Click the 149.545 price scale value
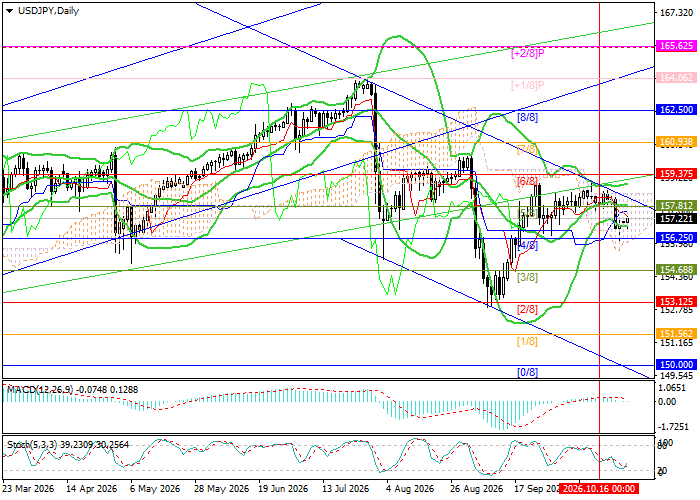The width and height of the screenshot is (700, 500). [x=676, y=376]
